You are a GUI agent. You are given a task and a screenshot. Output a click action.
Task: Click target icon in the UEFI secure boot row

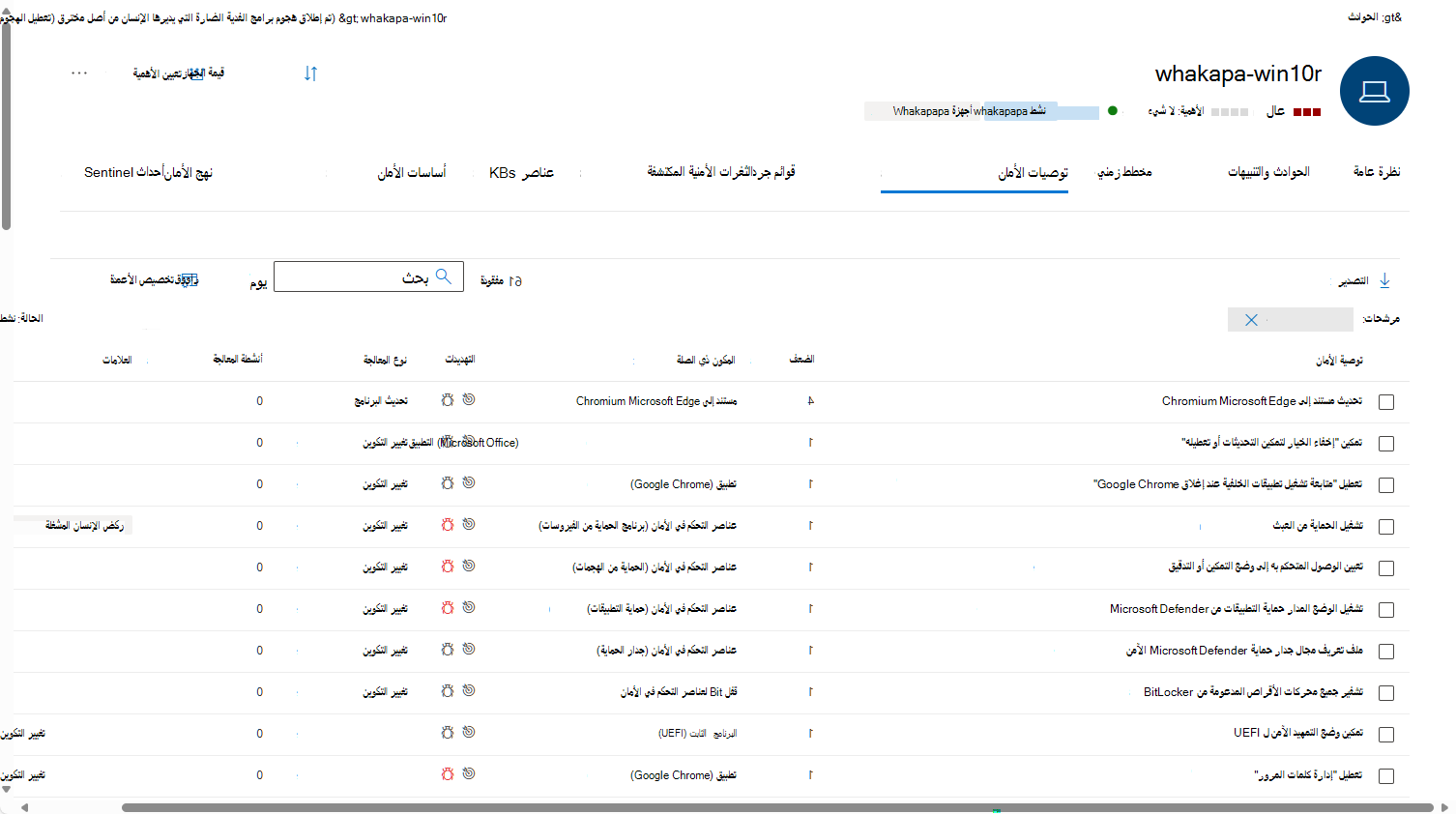click(x=469, y=732)
